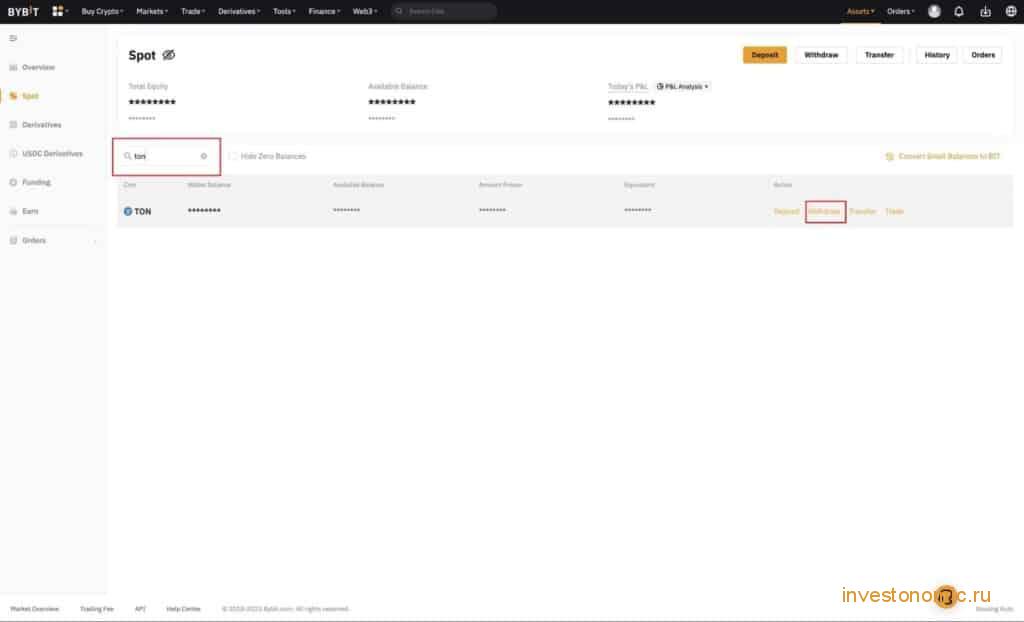Select USDC Derivatives in the sidebar
1024x622 pixels.
click(53, 154)
